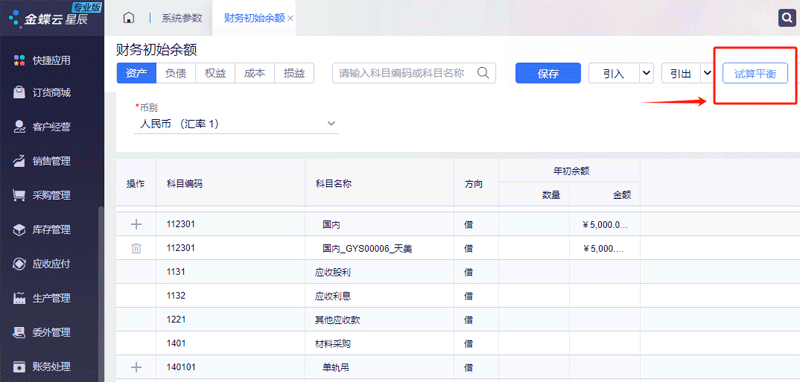Click amount cell of 112301 国内 row
The width and height of the screenshot is (800, 382).
[x=605, y=224]
